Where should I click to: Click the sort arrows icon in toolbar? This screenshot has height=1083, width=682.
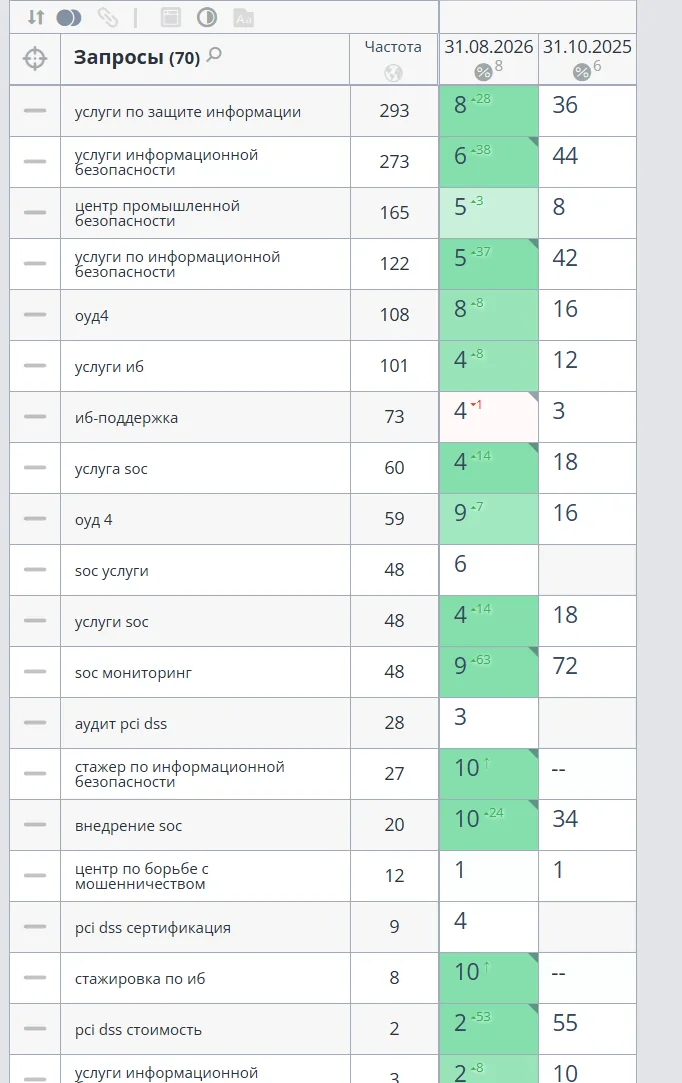tap(36, 17)
